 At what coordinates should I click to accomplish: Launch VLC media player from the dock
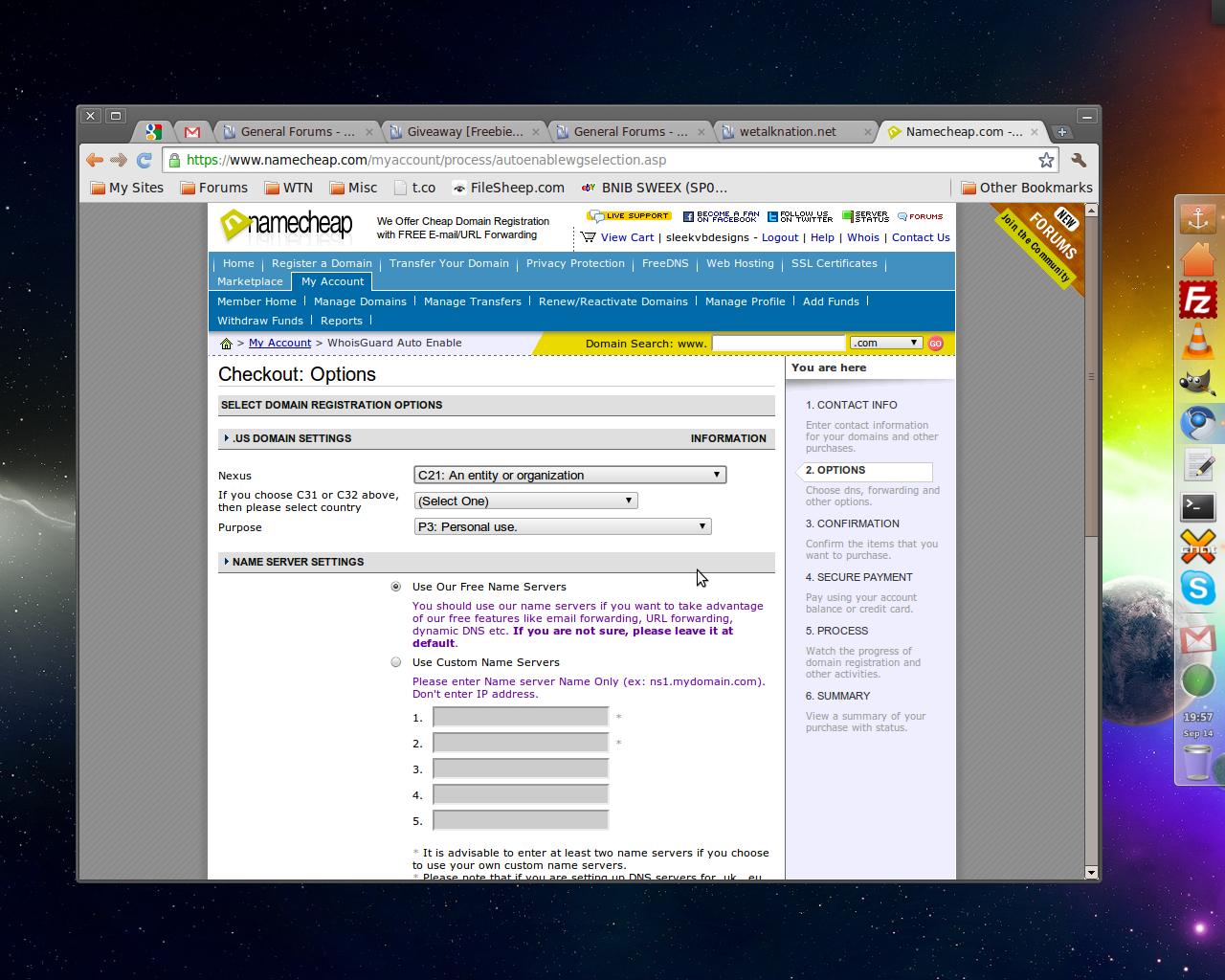point(1197,341)
